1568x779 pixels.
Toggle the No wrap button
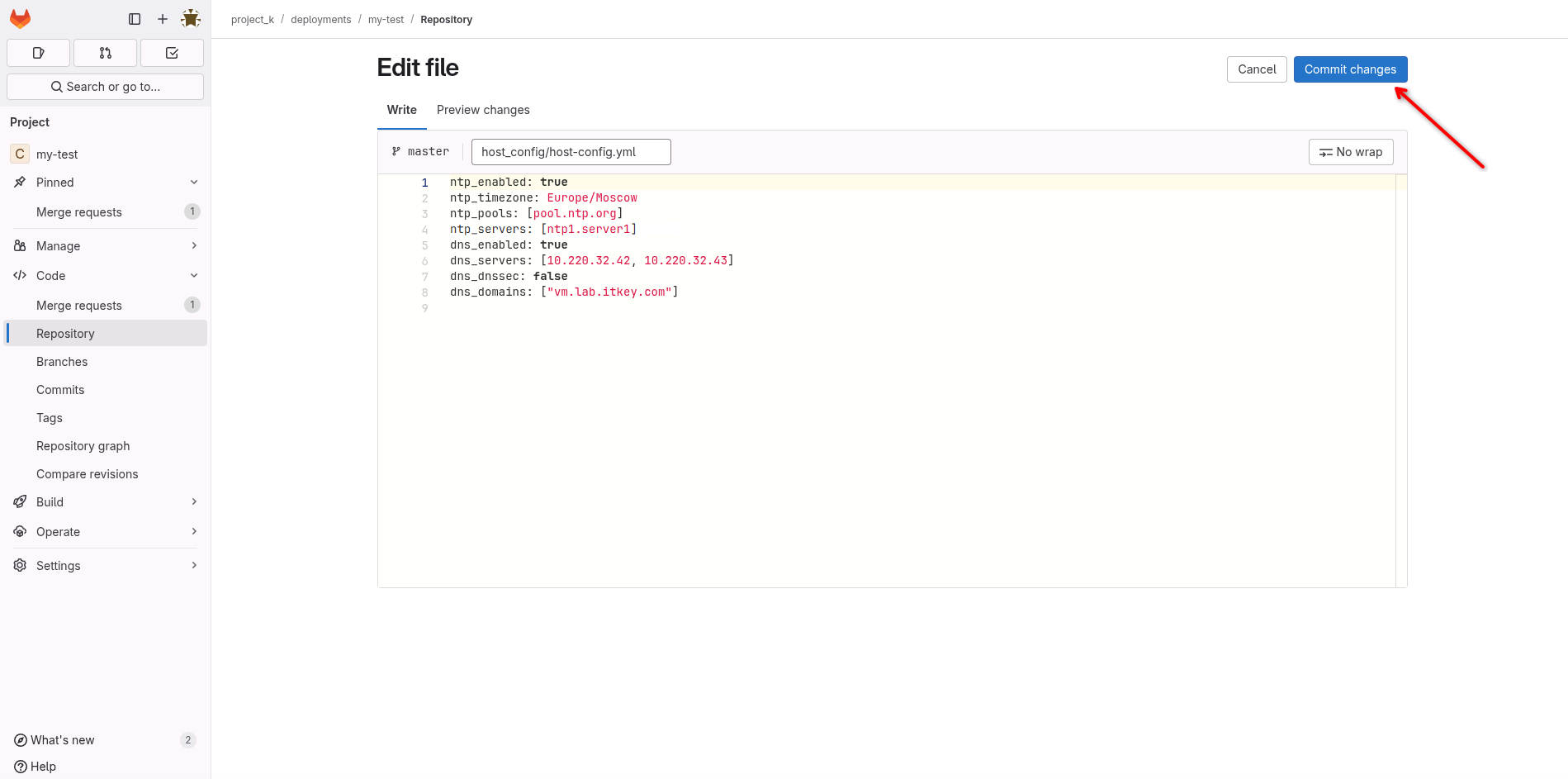1350,152
